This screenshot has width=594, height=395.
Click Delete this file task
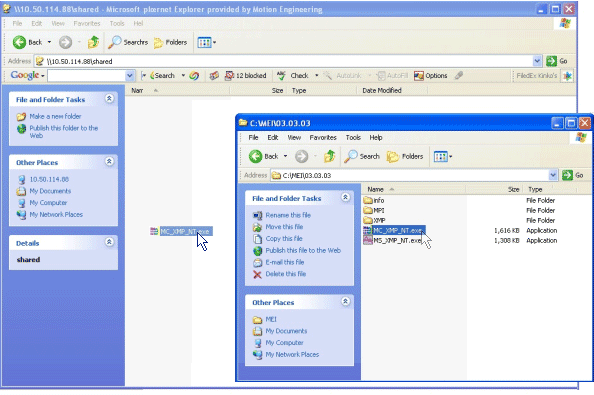(x=286, y=274)
